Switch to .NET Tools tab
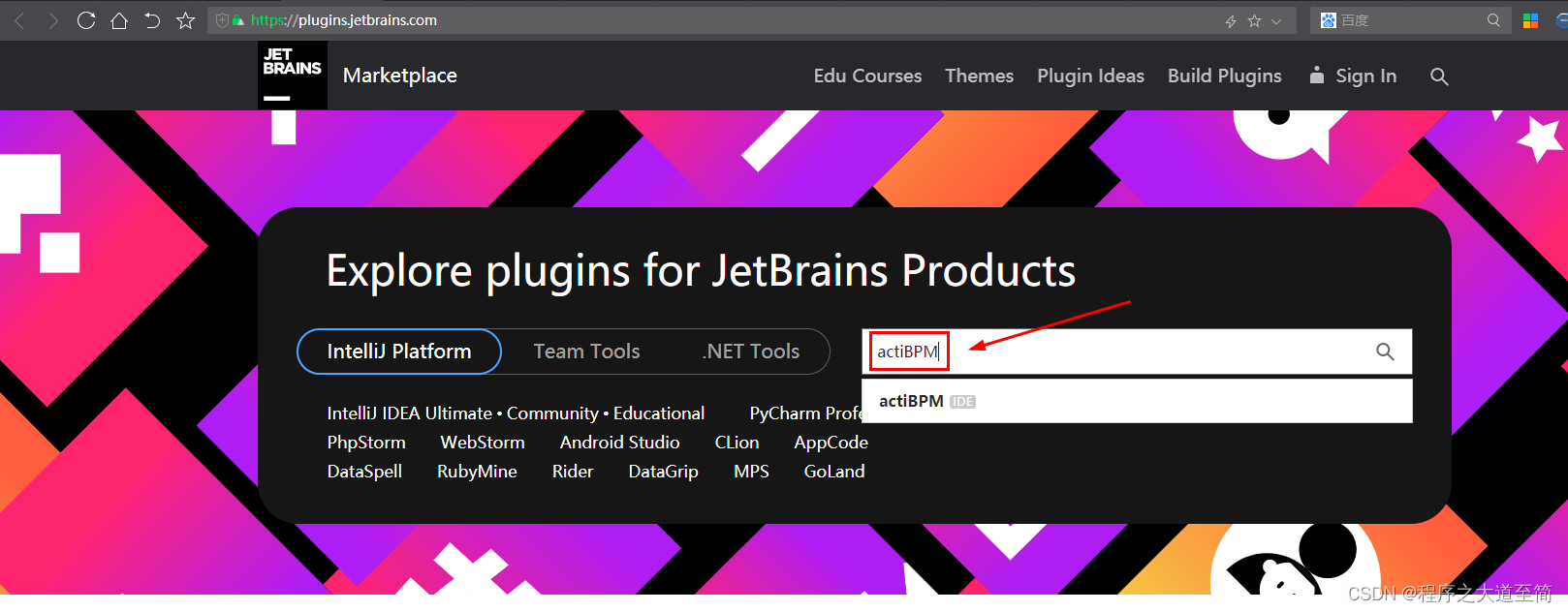Image resolution: width=1568 pixels, height=612 pixels. click(x=751, y=352)
